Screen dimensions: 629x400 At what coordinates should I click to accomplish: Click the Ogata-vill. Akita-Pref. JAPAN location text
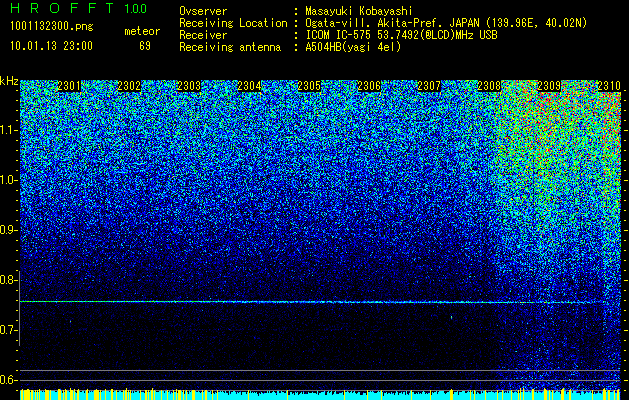[446, 23]
